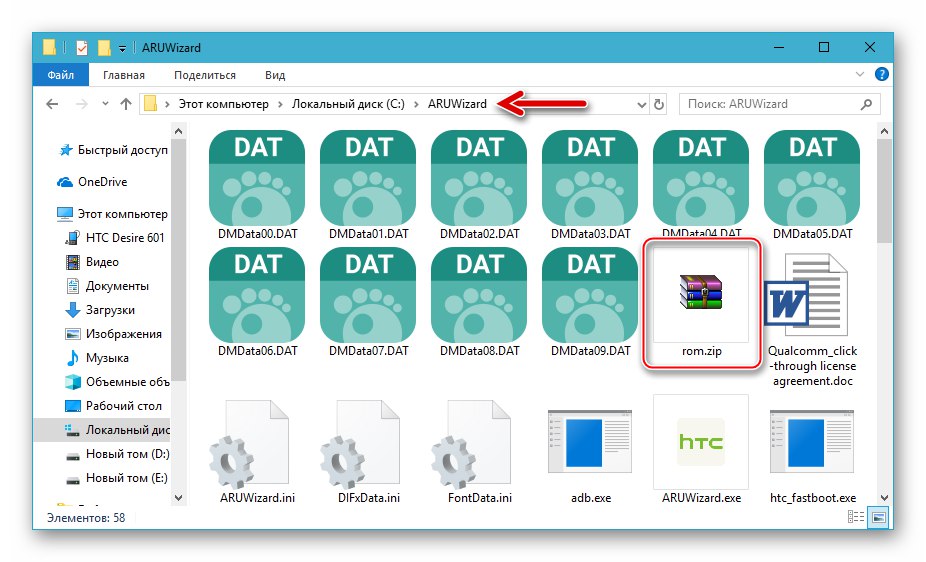The height and width of the screenshot is (562, 926).
Task: Go back to previous folder
Action: (52, 104)
